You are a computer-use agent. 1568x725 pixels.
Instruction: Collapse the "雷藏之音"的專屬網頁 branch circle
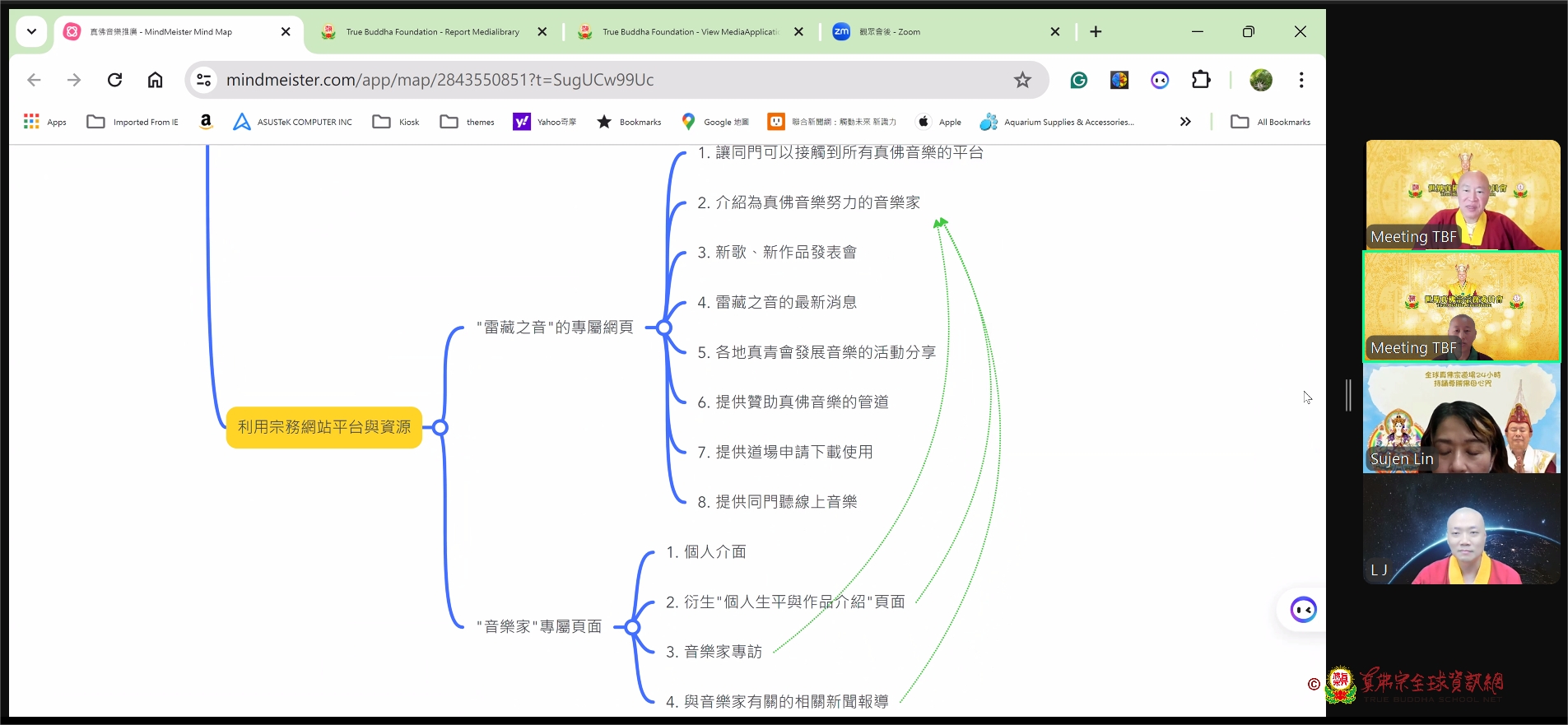[x=664, y=328]
